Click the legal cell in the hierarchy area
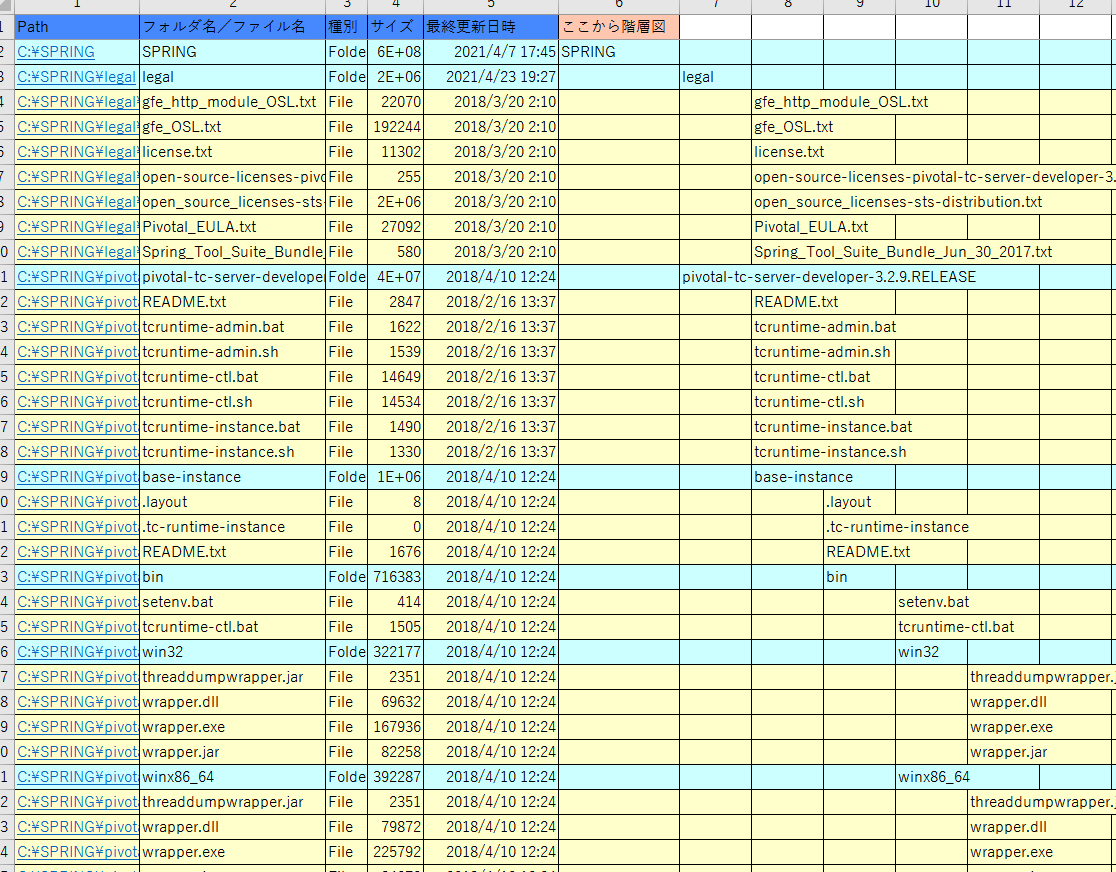 (x=698, y=77)
